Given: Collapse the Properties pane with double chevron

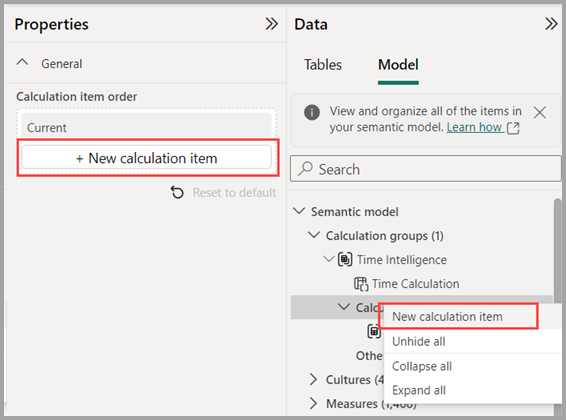Looking at the screenshot, I should pyautogui.click(x=271, y=24).
